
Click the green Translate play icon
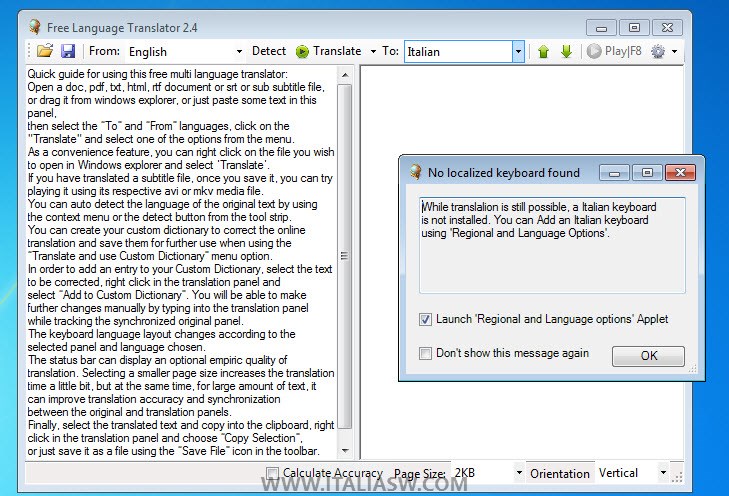point(302,51)
